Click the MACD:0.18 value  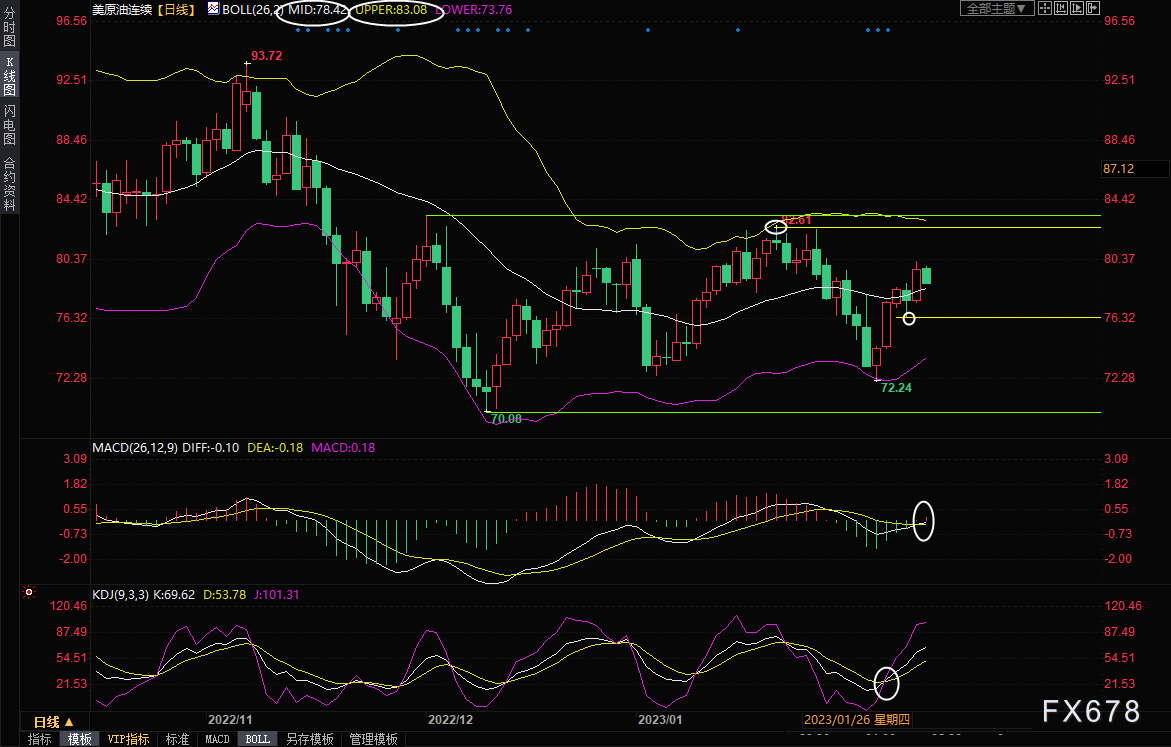(343, 447)
